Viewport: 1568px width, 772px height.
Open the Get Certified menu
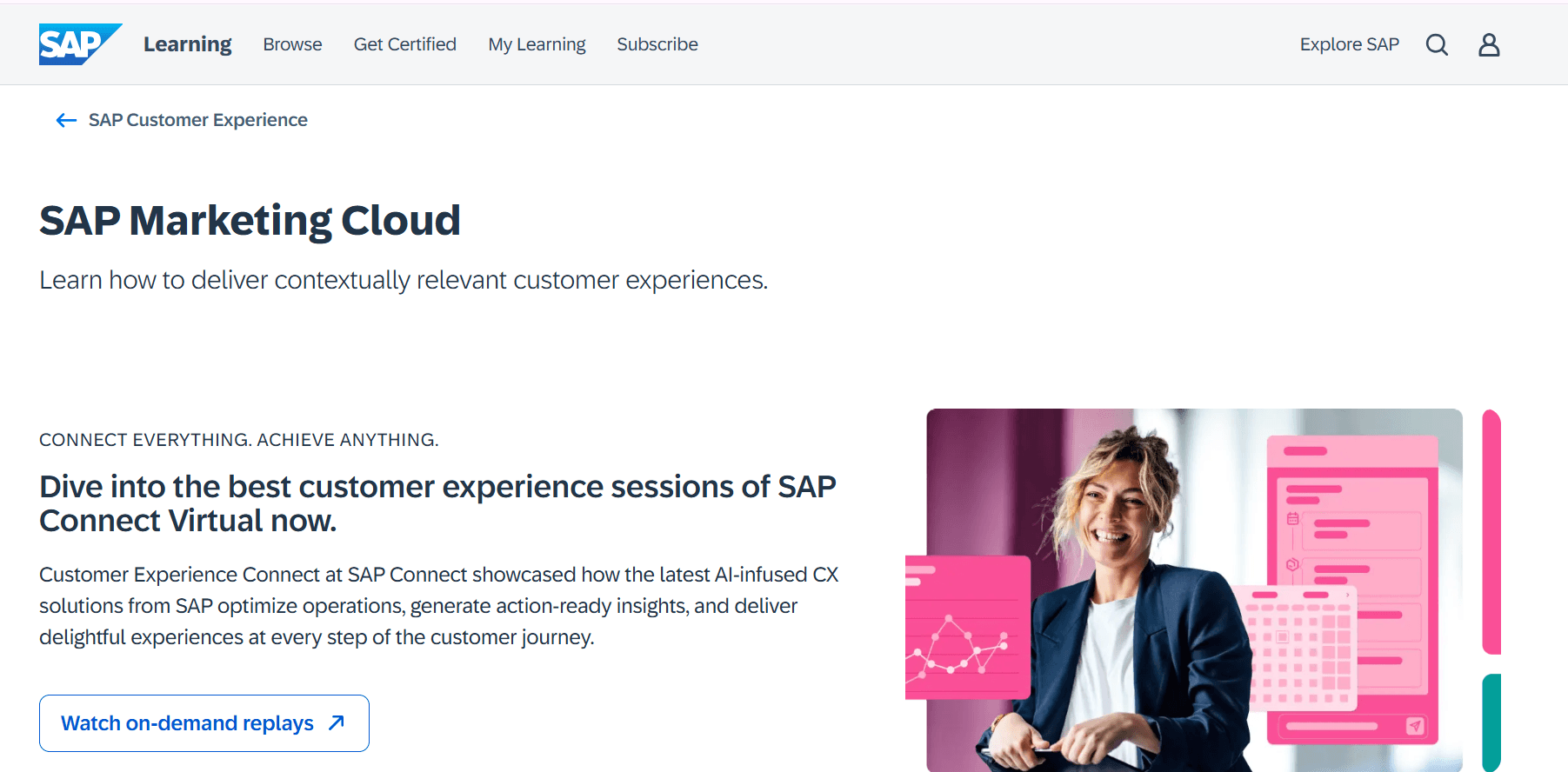point(404,43)
